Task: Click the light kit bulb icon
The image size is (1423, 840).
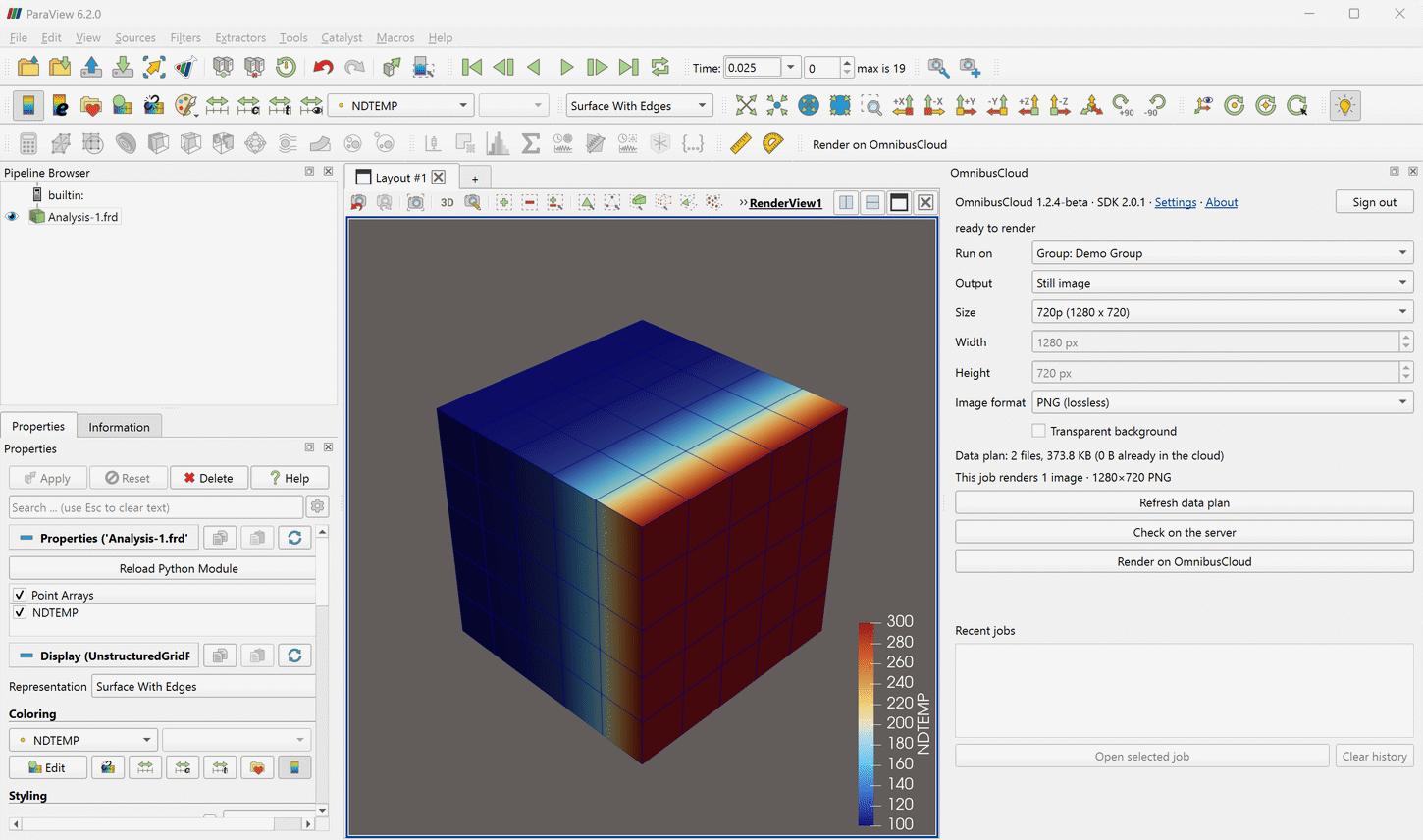Action: tap(1345, 106)
